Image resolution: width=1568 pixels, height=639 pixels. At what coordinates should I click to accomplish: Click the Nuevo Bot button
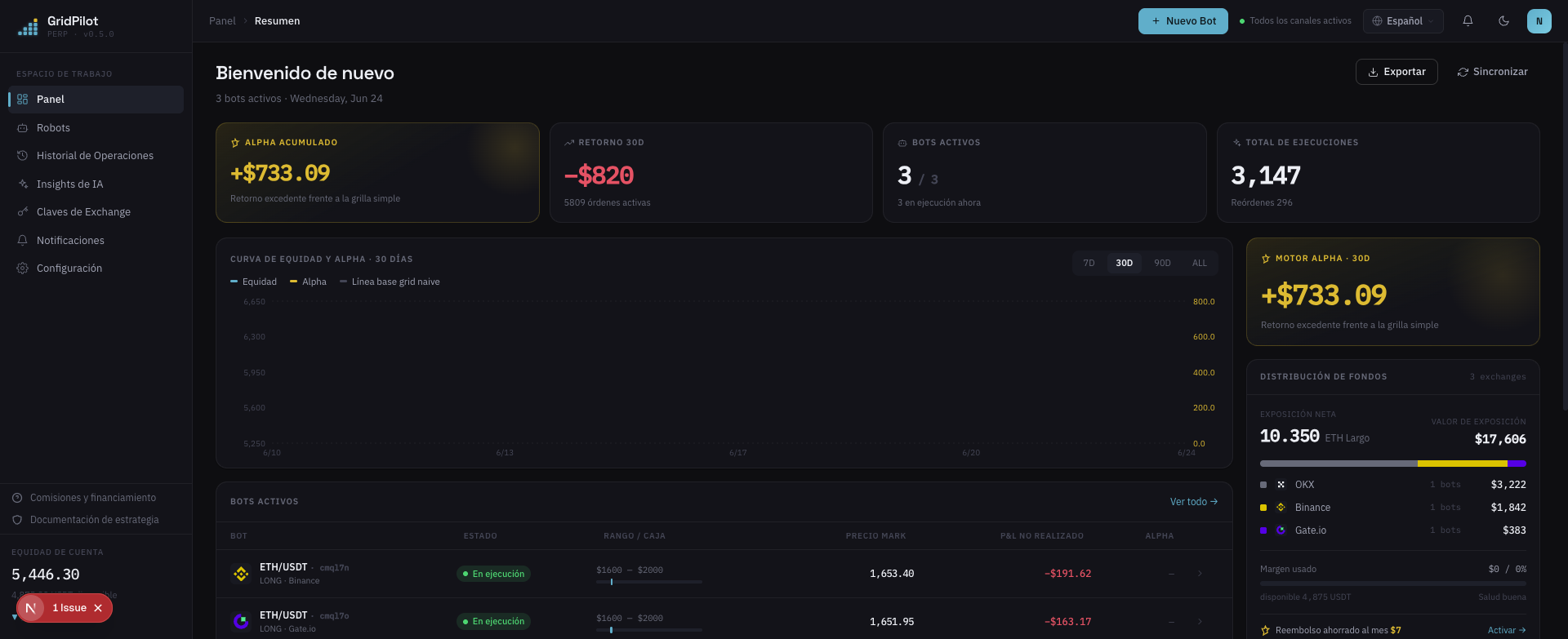[x=1183, y=21]
